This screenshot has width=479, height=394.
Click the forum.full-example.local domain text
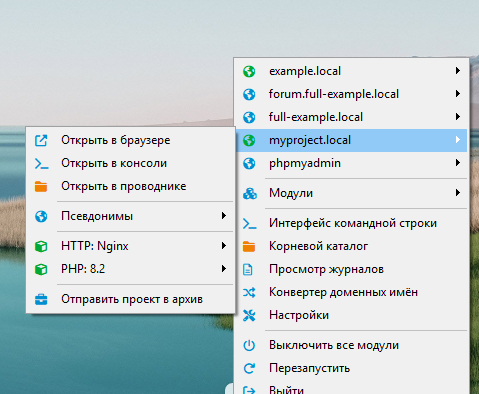click(x=334, y=94)
